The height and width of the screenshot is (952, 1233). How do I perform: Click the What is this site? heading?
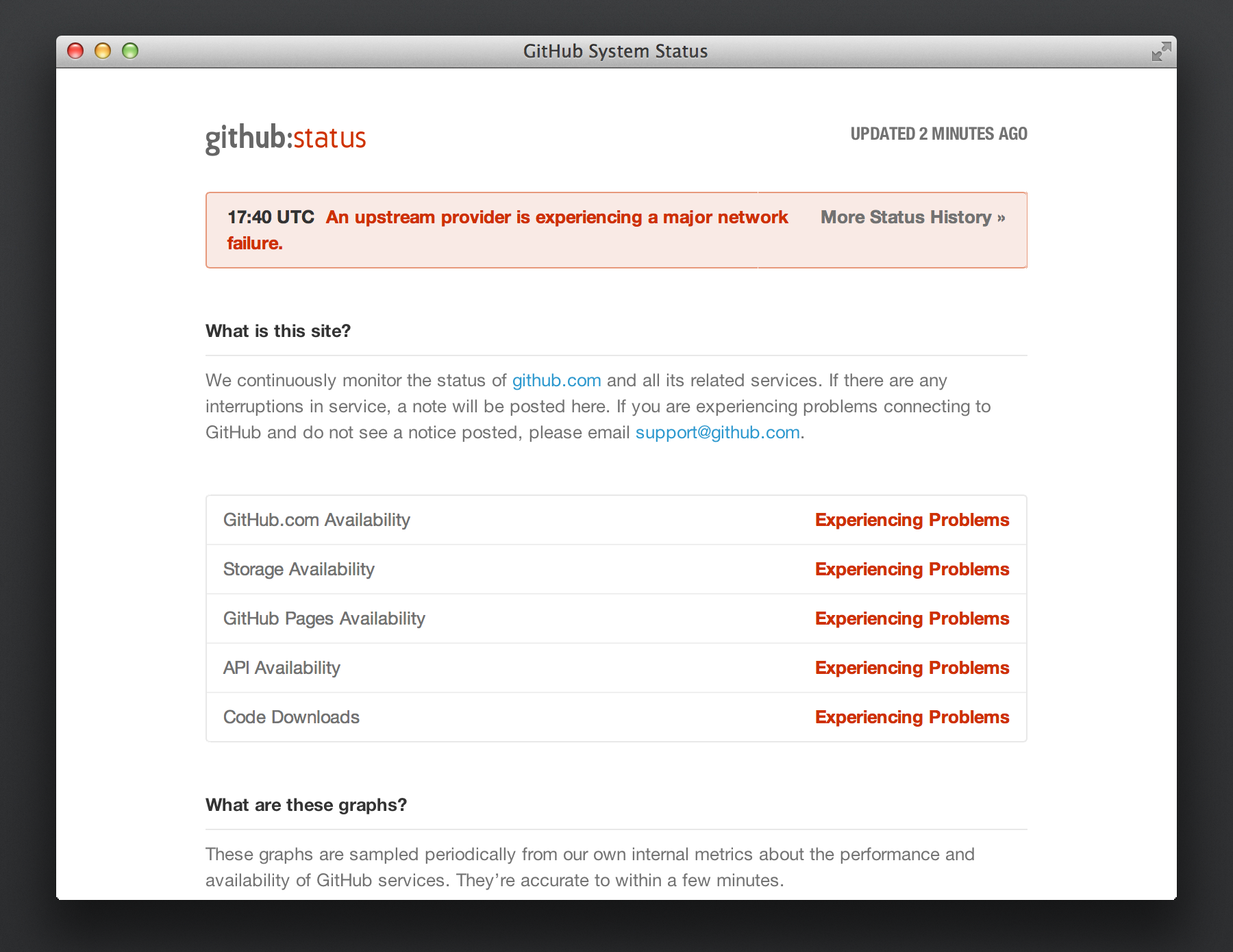(x=278, y=331)
